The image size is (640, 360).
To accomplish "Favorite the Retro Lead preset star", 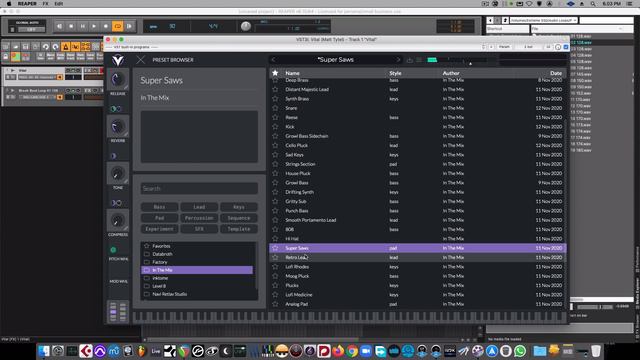I will tap(275, 258).
